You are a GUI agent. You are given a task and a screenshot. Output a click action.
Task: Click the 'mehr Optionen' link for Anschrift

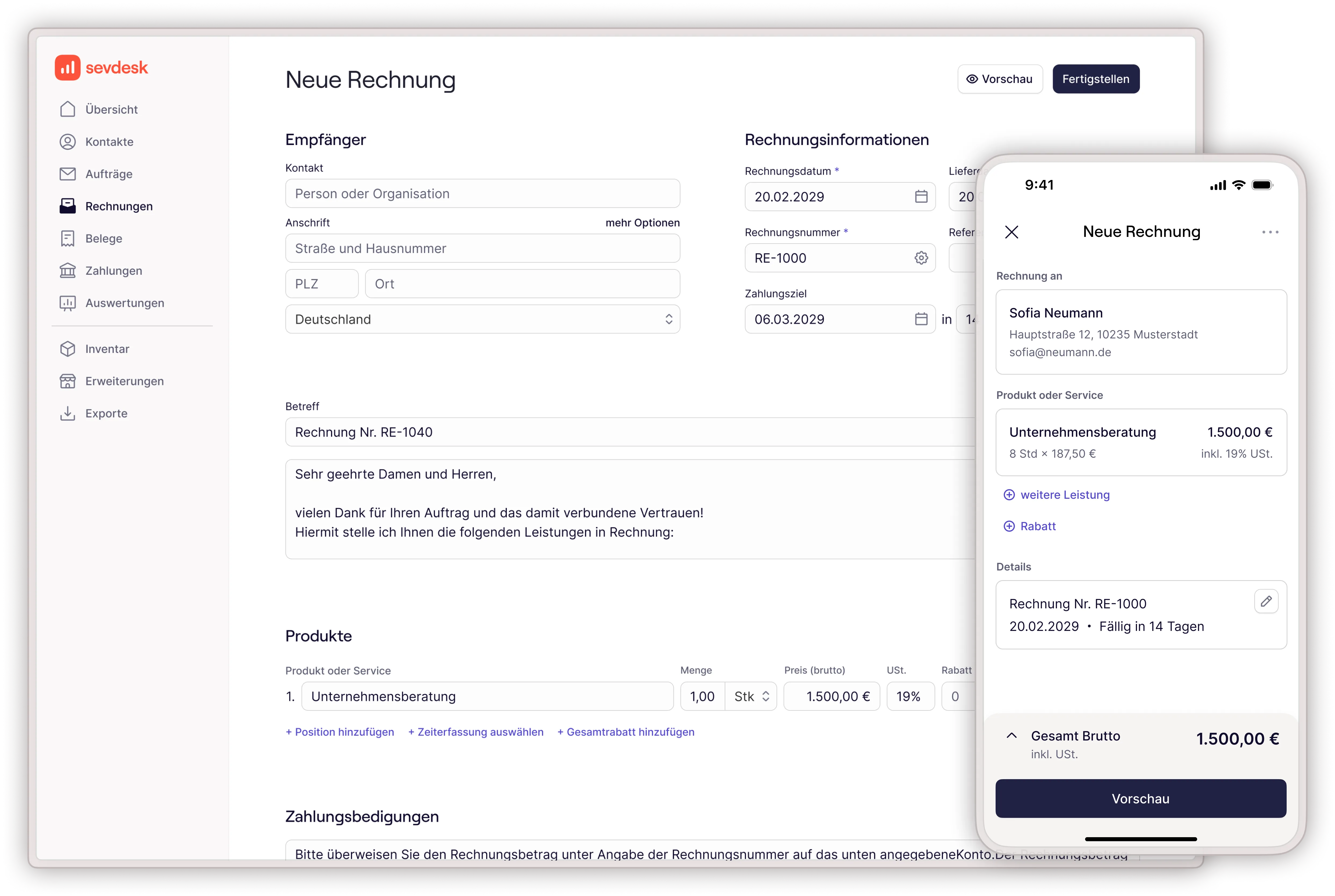[x=642, y=223]
